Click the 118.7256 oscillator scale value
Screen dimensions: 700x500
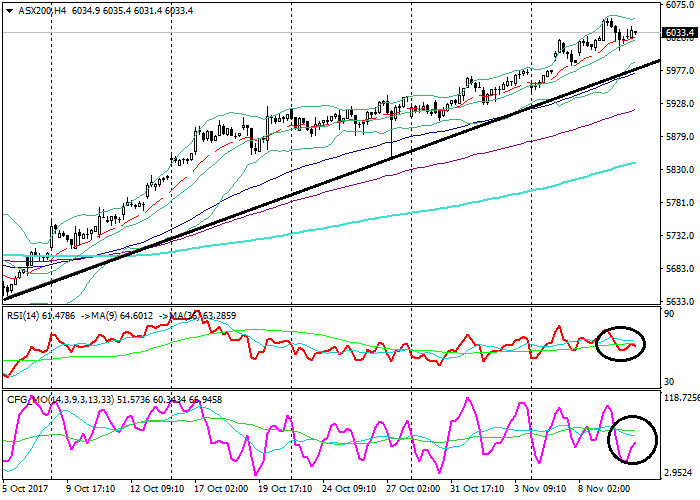pyautogui.click(x=680, y=397)
